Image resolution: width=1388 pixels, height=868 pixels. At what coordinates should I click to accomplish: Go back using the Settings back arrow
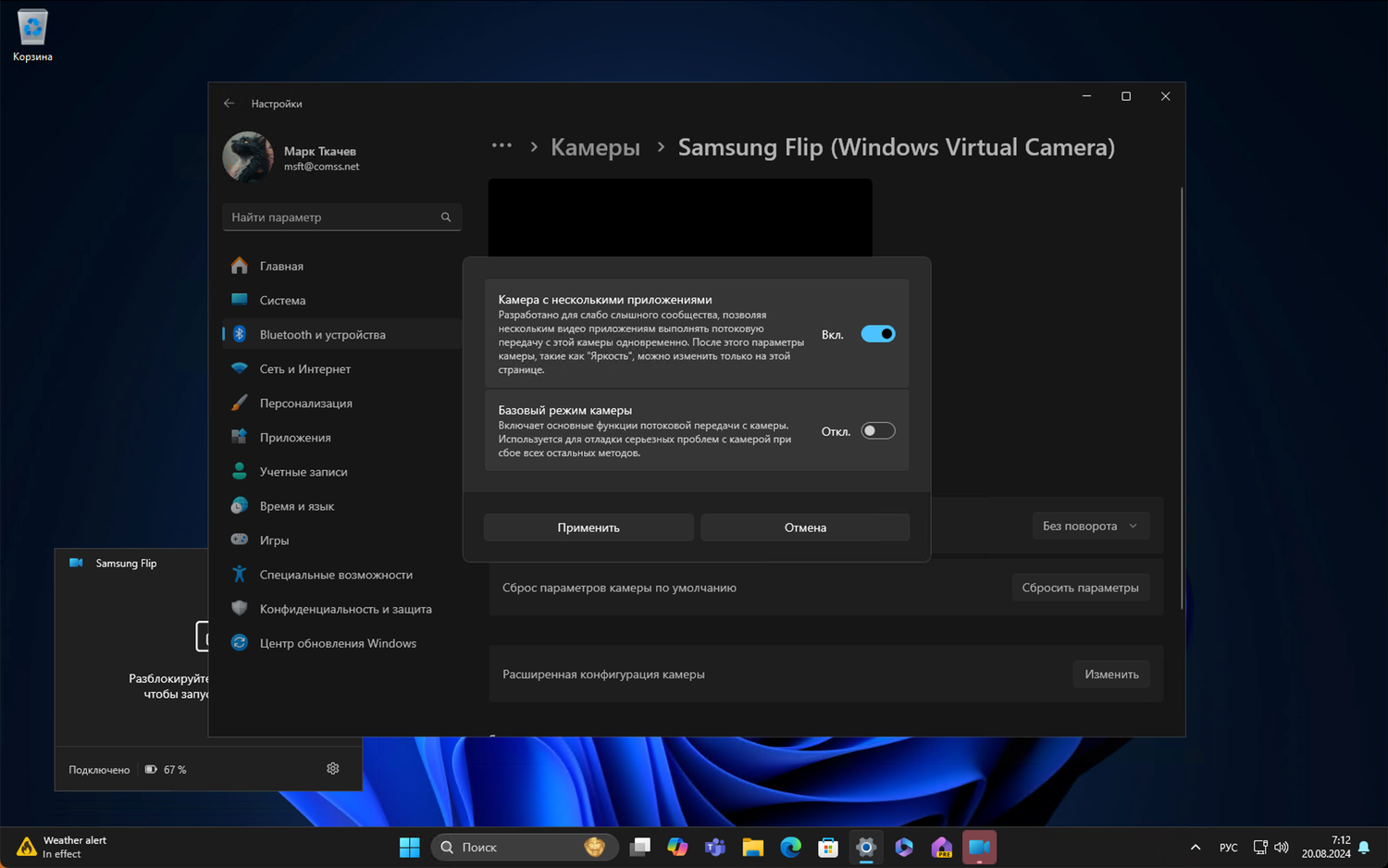pyautogui.click(x=229, y=104)
